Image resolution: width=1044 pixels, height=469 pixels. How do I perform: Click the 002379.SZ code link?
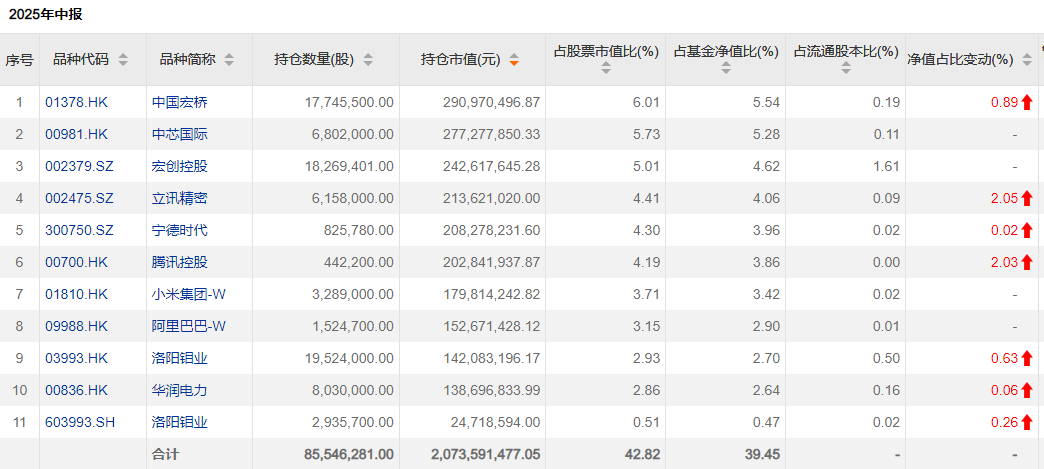[x=78, y=166]
